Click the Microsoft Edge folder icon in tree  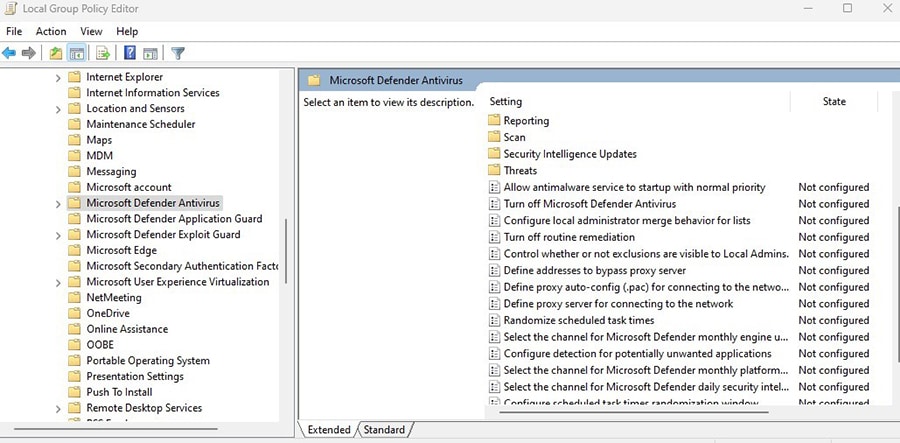[x=74, y=250]
